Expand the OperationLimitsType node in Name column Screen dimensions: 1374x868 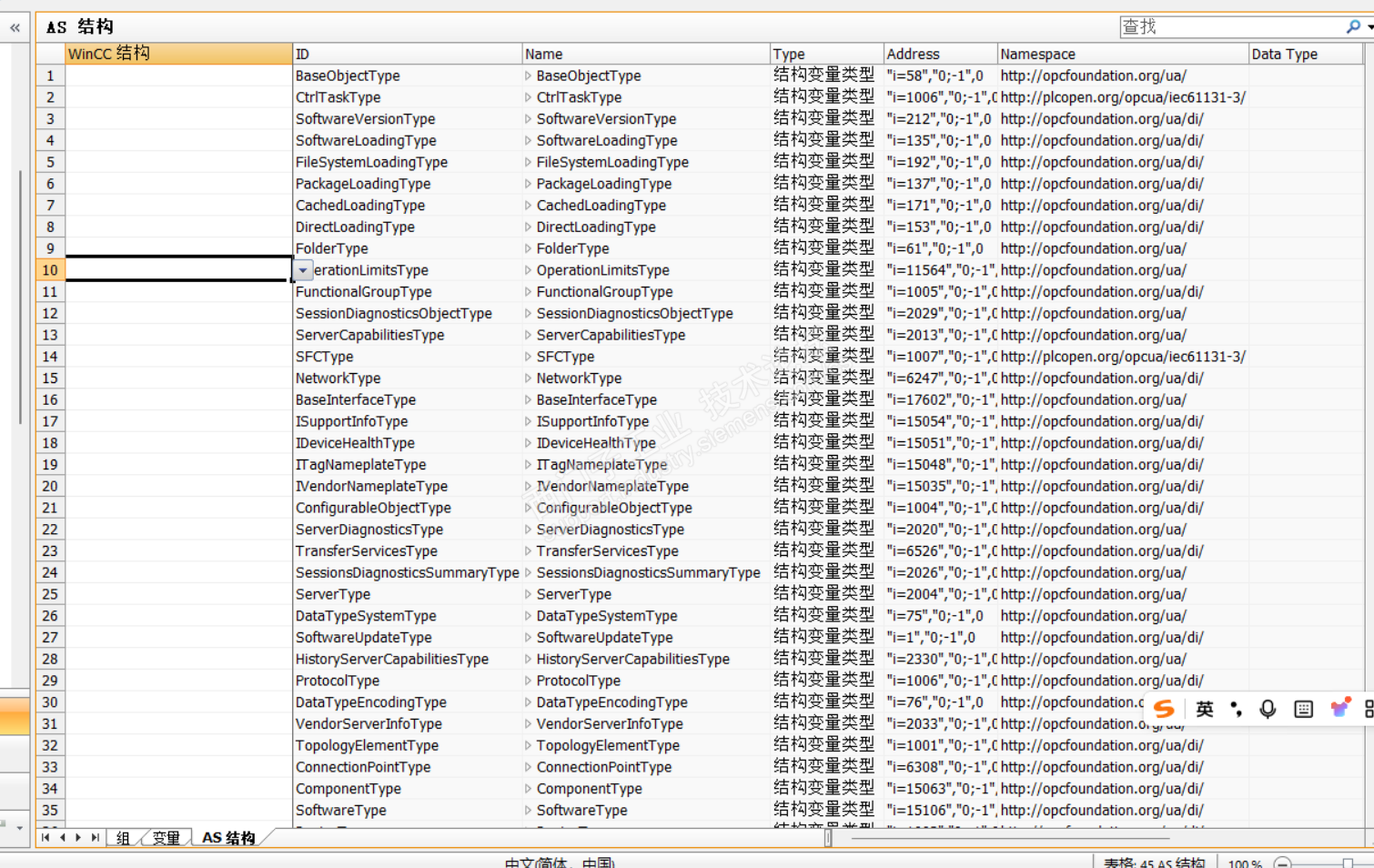(529, 270)
